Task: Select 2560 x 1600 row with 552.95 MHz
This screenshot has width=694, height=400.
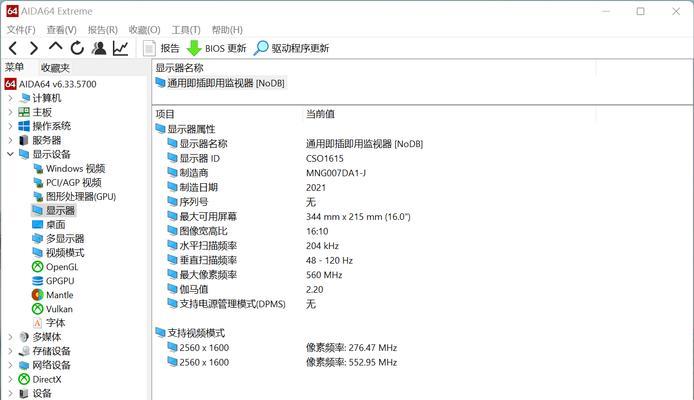Action: click(x=282, y=362)
